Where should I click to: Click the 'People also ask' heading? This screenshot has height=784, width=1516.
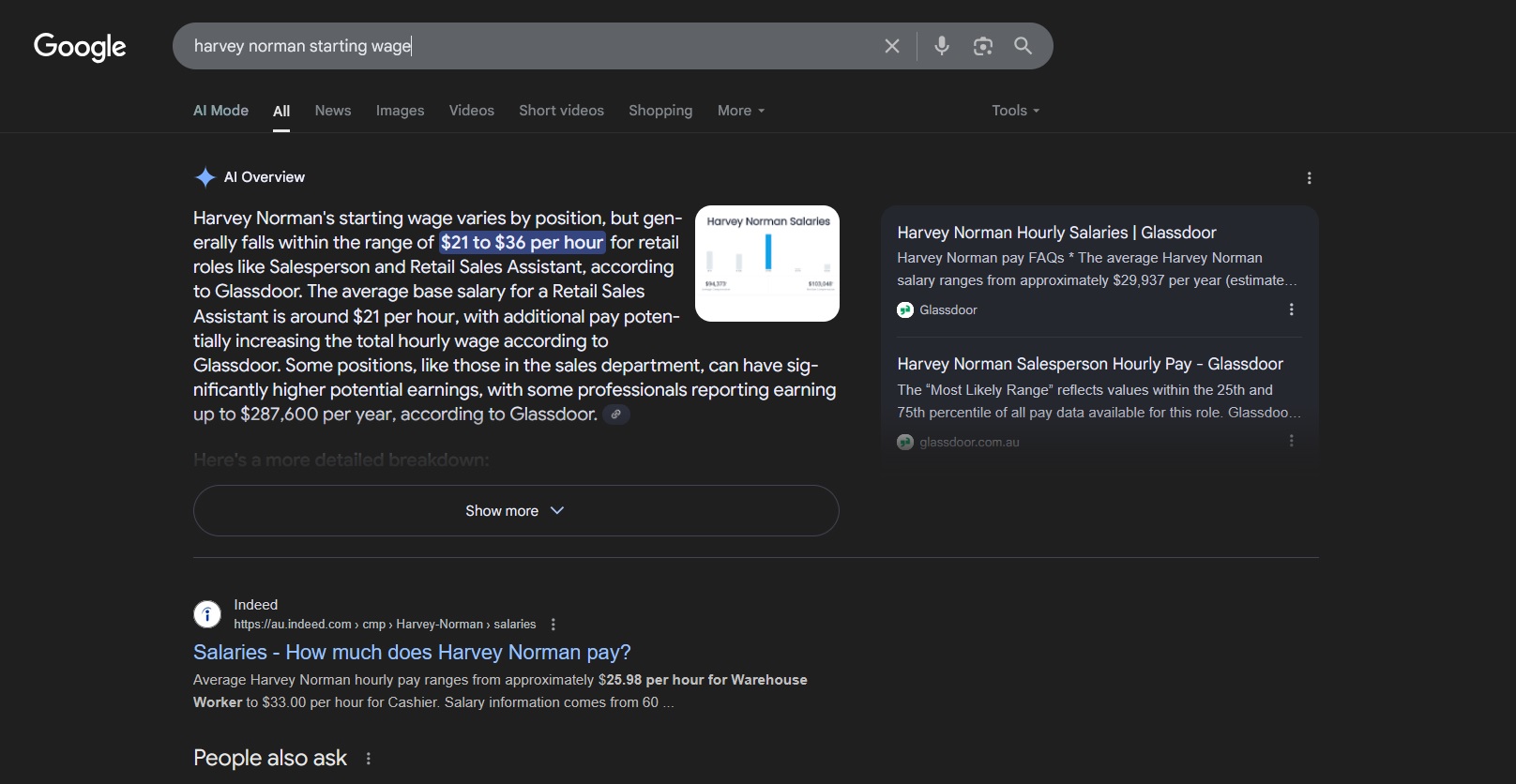coord(270,758)
